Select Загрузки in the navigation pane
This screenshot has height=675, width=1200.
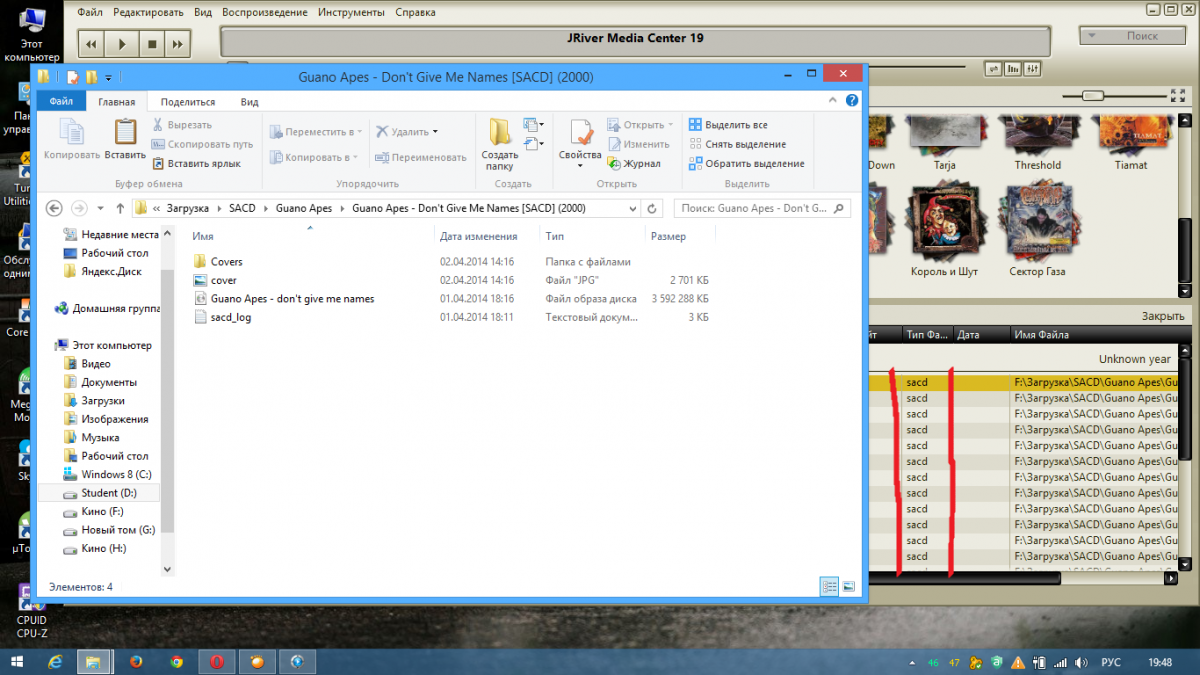pyautogui.click(x=103, y=400)
